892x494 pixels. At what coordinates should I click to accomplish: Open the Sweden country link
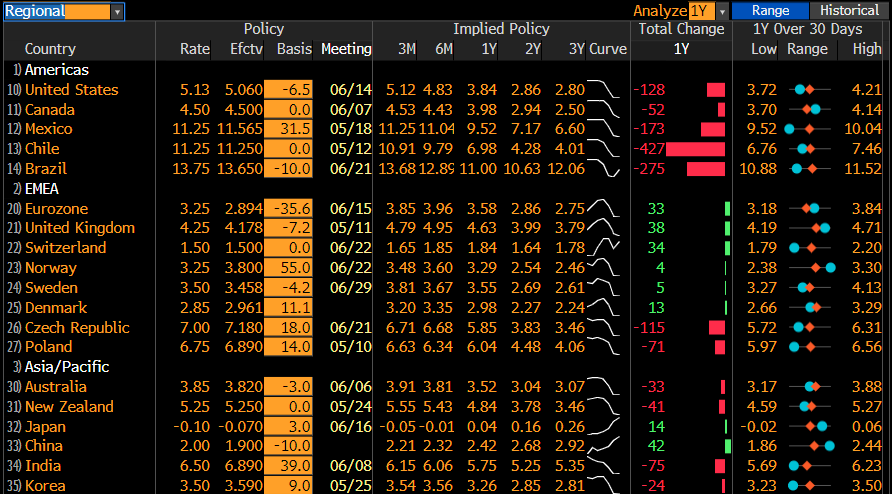[51, 288]
